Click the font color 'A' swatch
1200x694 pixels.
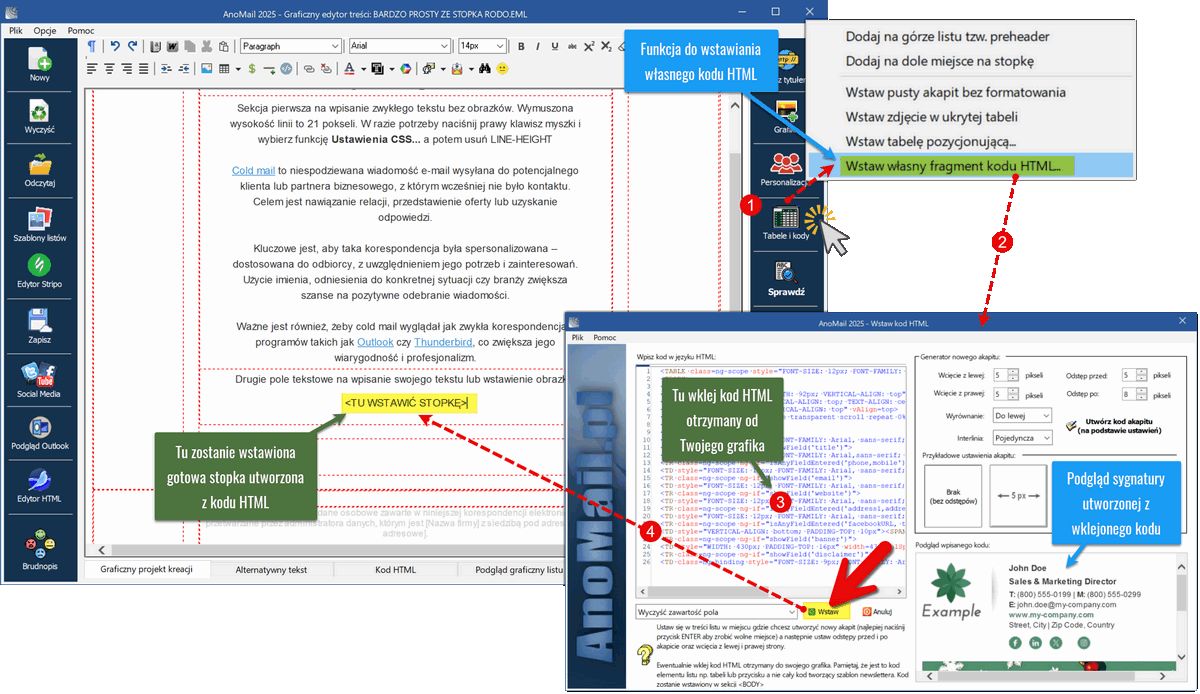click(349, 68)
